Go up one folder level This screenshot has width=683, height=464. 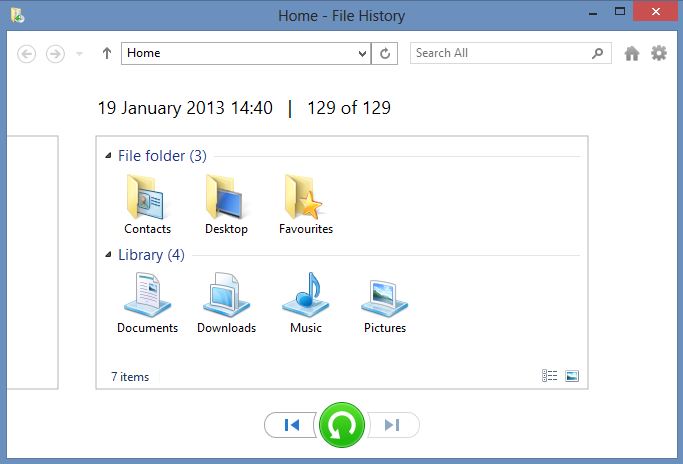107,54
